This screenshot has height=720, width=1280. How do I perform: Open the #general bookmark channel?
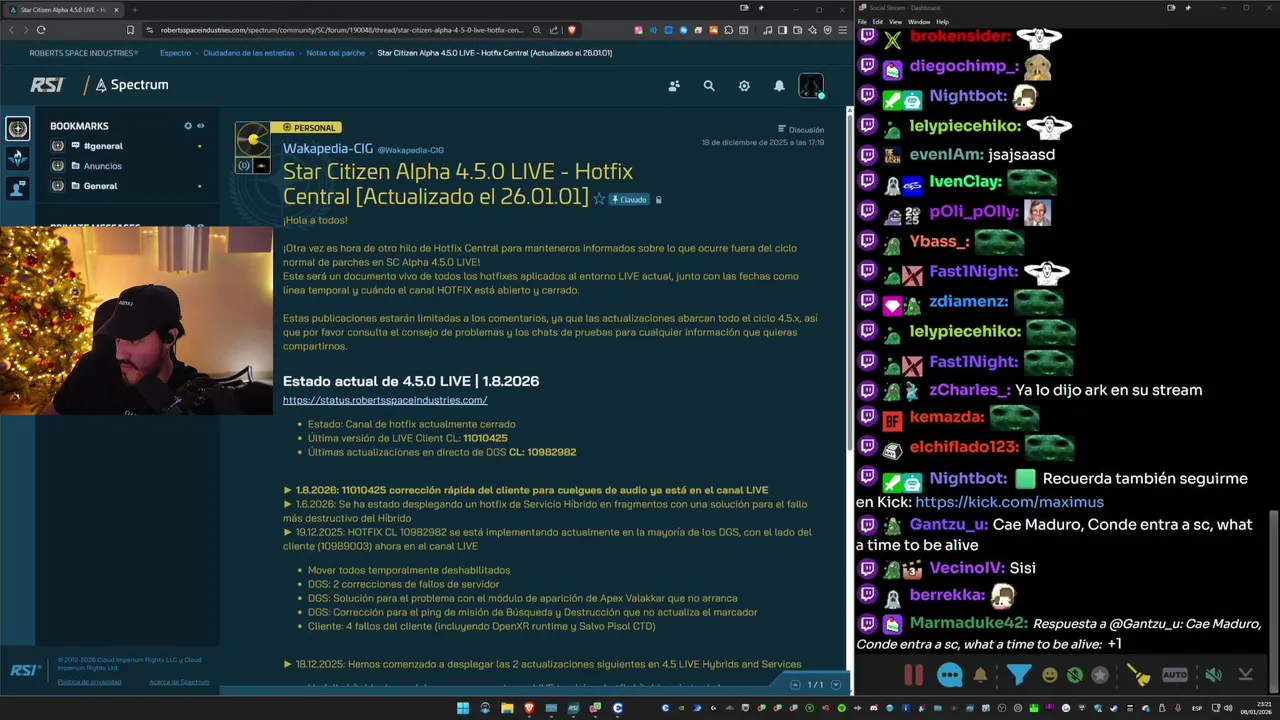click(103, 146)
